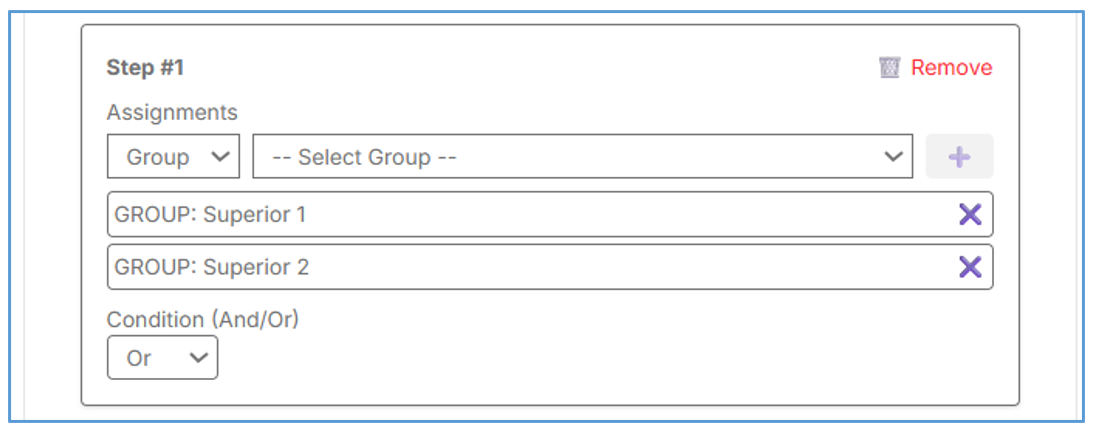The width and height of the screenshot is (1095, 432).
Task: Expand the chevron on the Select Group box
Action: [894, 157]
